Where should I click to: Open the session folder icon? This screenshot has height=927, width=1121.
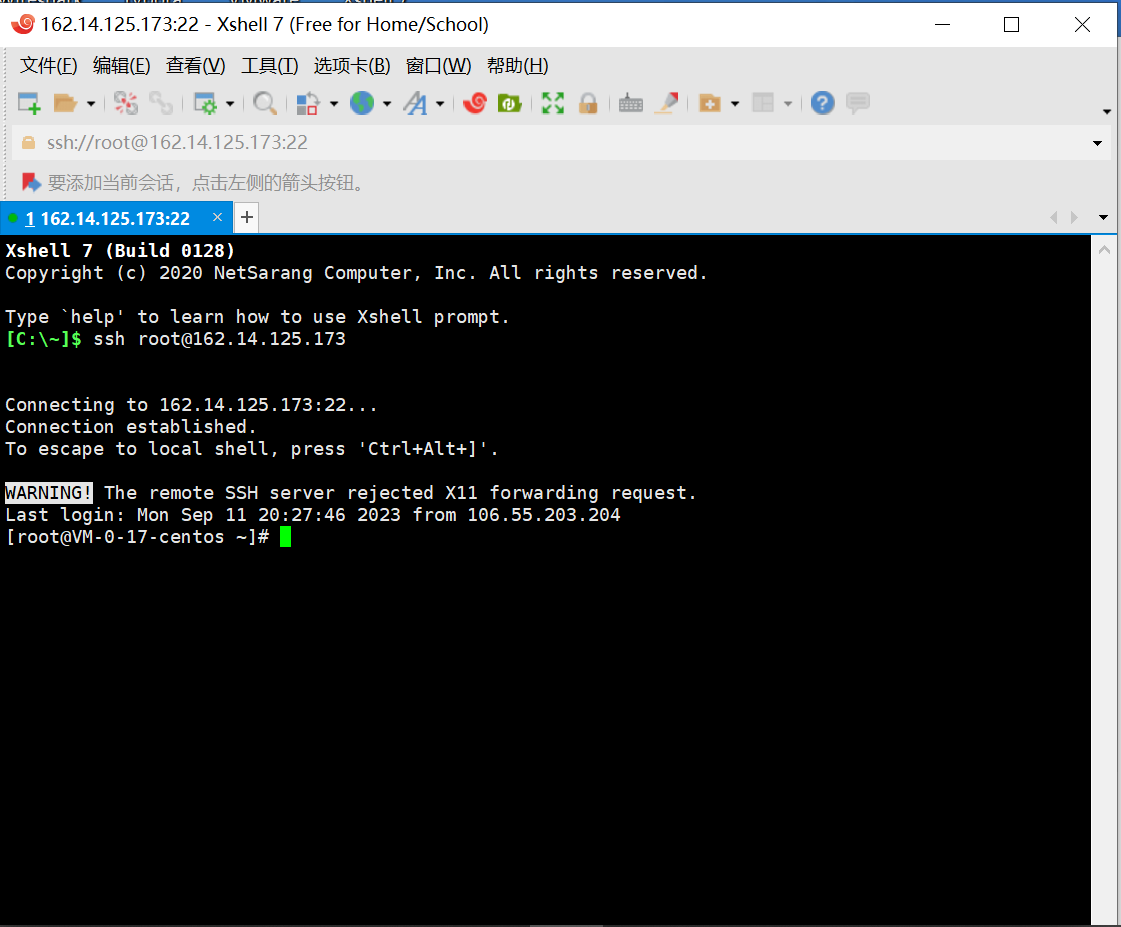(x=65, y=103)
